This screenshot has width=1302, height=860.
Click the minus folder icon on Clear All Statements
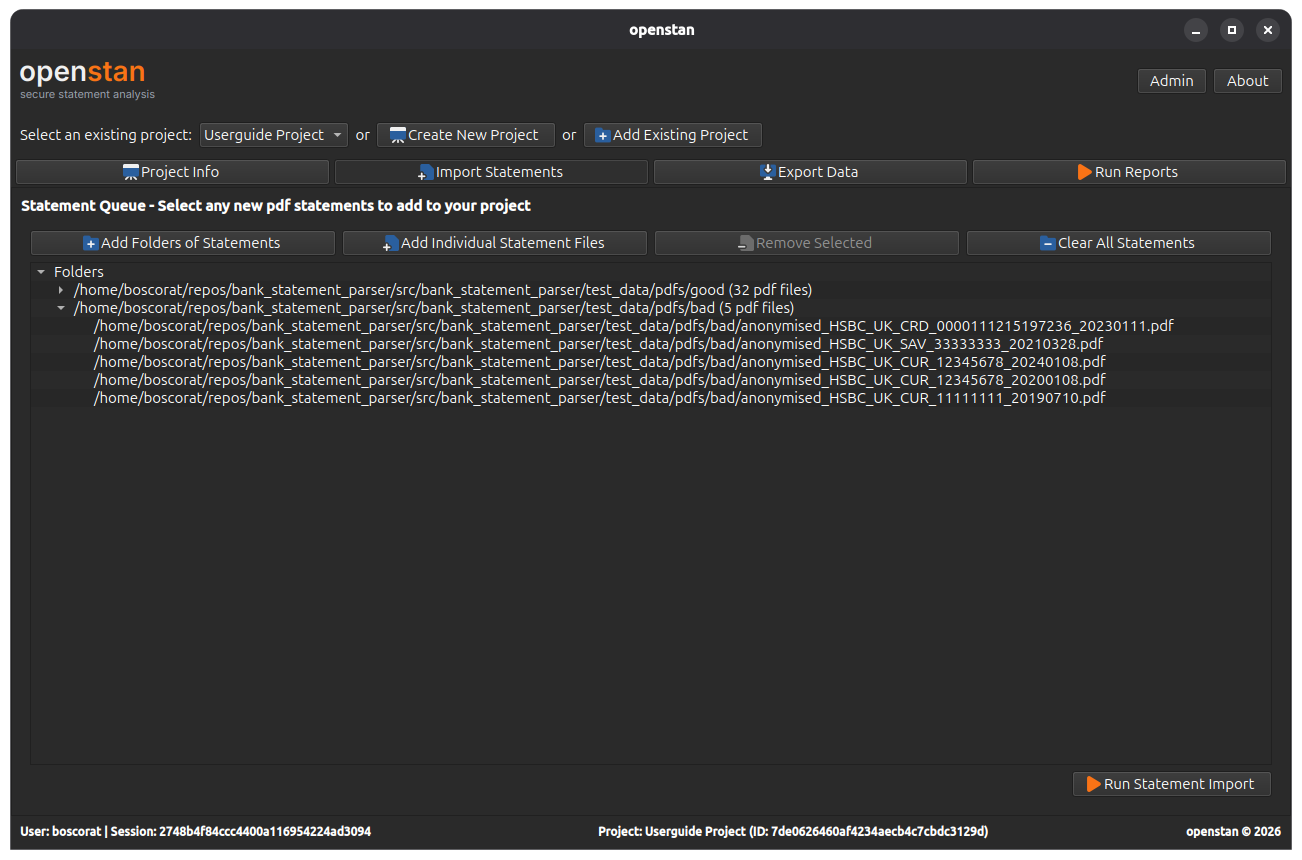(x=1048, y=243)
